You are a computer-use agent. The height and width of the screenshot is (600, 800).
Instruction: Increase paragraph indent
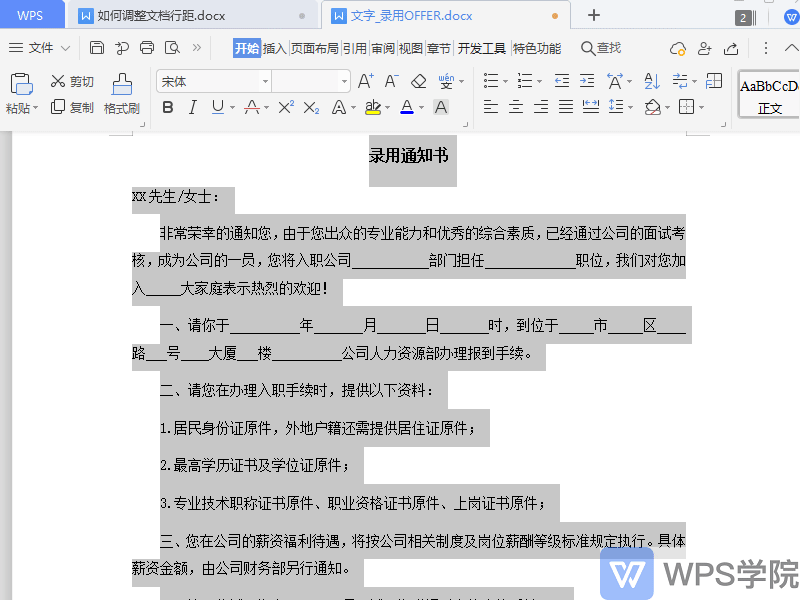point(587,80)
